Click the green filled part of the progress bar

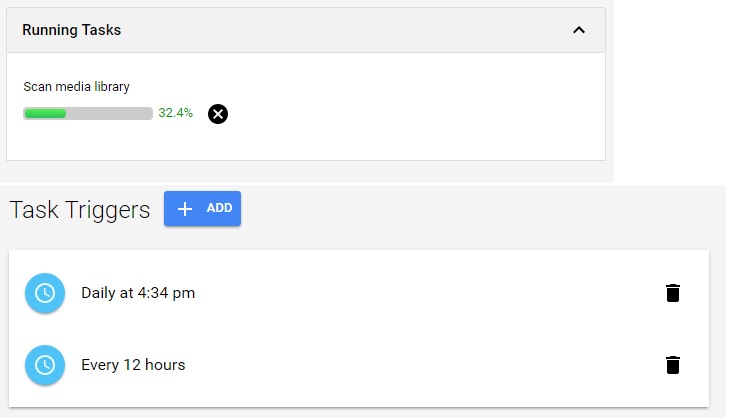[45, 114]
